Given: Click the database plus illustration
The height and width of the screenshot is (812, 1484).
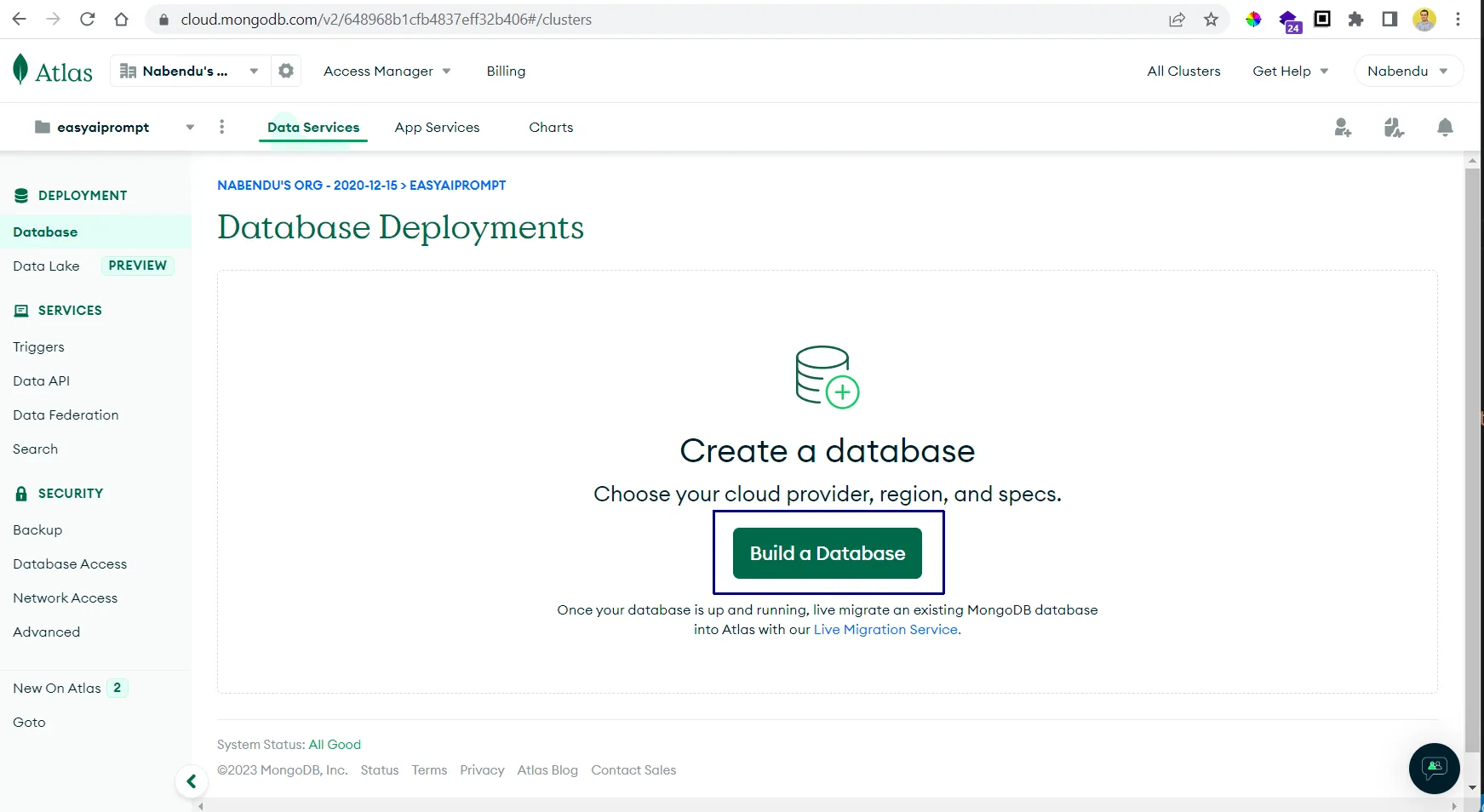Looking at the screenshot, I should pyautogui.click(x=827, y=377).
